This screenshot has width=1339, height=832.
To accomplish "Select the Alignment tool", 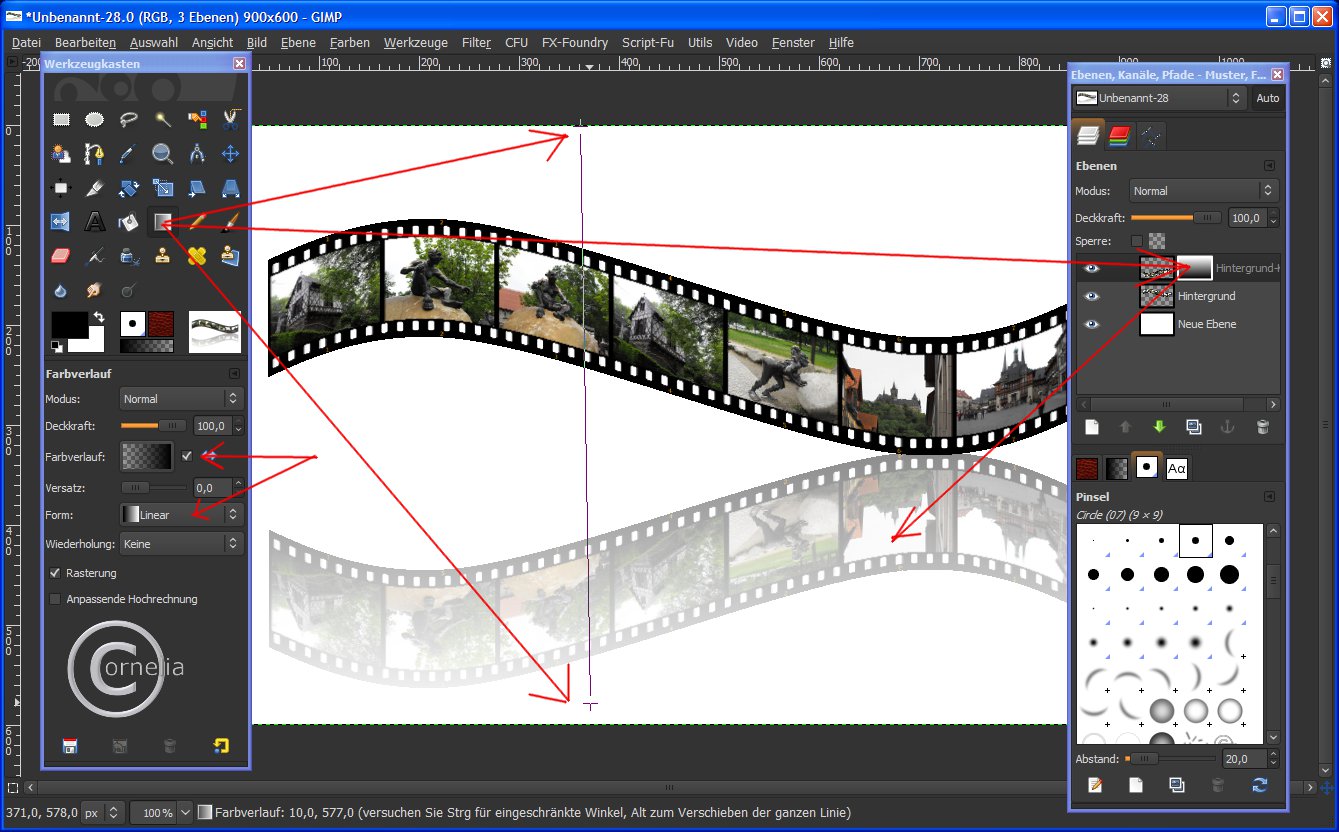I will pos(61,188).
